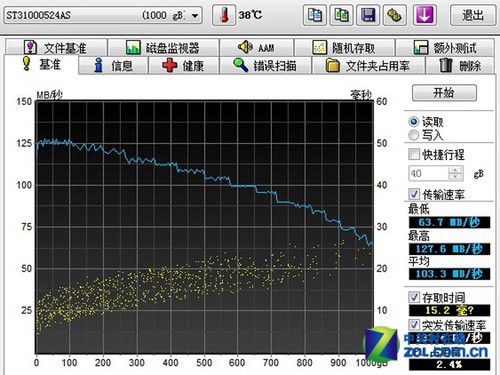Click the access time value 15.2
The height and width of the screenshot is (375, 500).
click(x=450, y=310)
